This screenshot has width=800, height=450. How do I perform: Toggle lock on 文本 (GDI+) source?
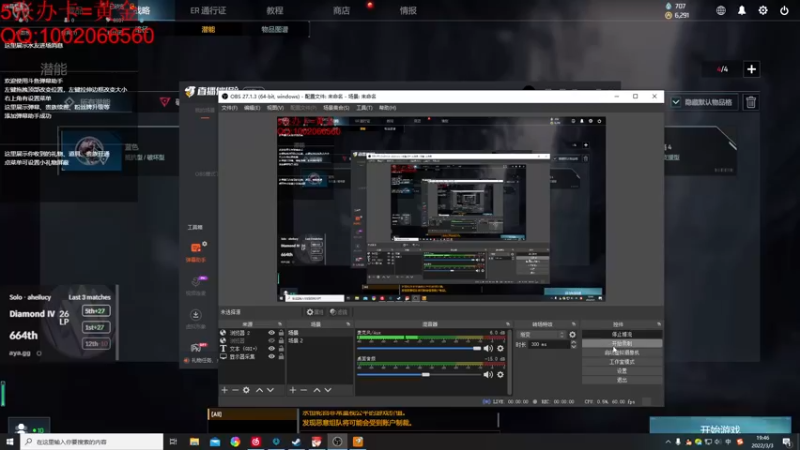[281, 348]
